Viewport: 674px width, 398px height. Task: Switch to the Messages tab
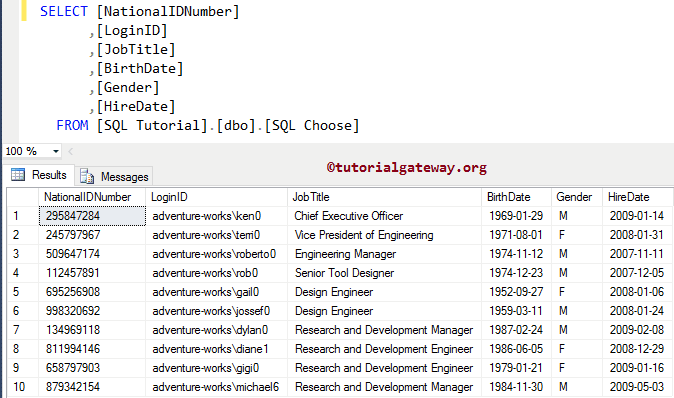pyautogui.click(x=114, y=176)
